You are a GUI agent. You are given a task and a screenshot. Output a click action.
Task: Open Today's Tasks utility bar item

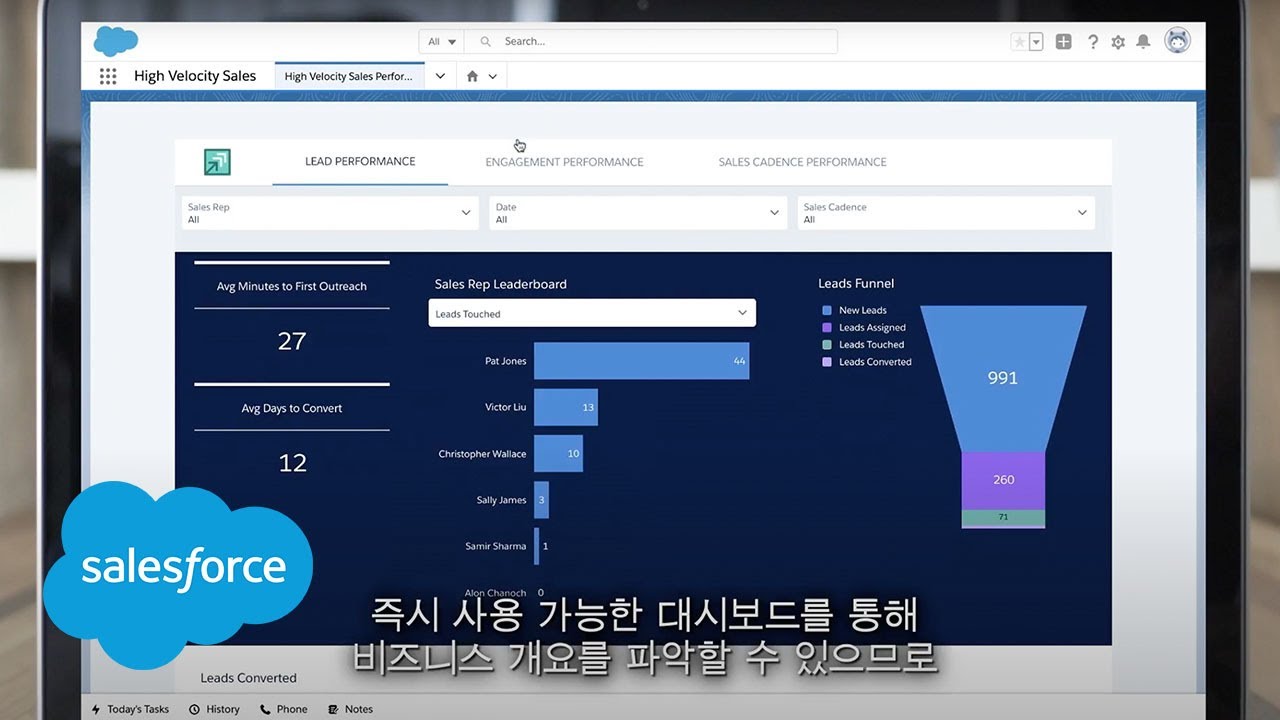pos(130,709)
